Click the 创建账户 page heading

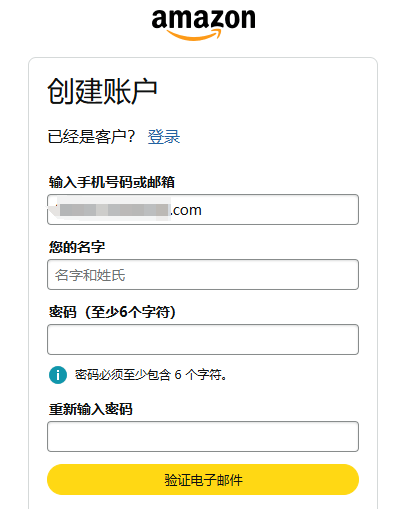(x=102, y=91)
